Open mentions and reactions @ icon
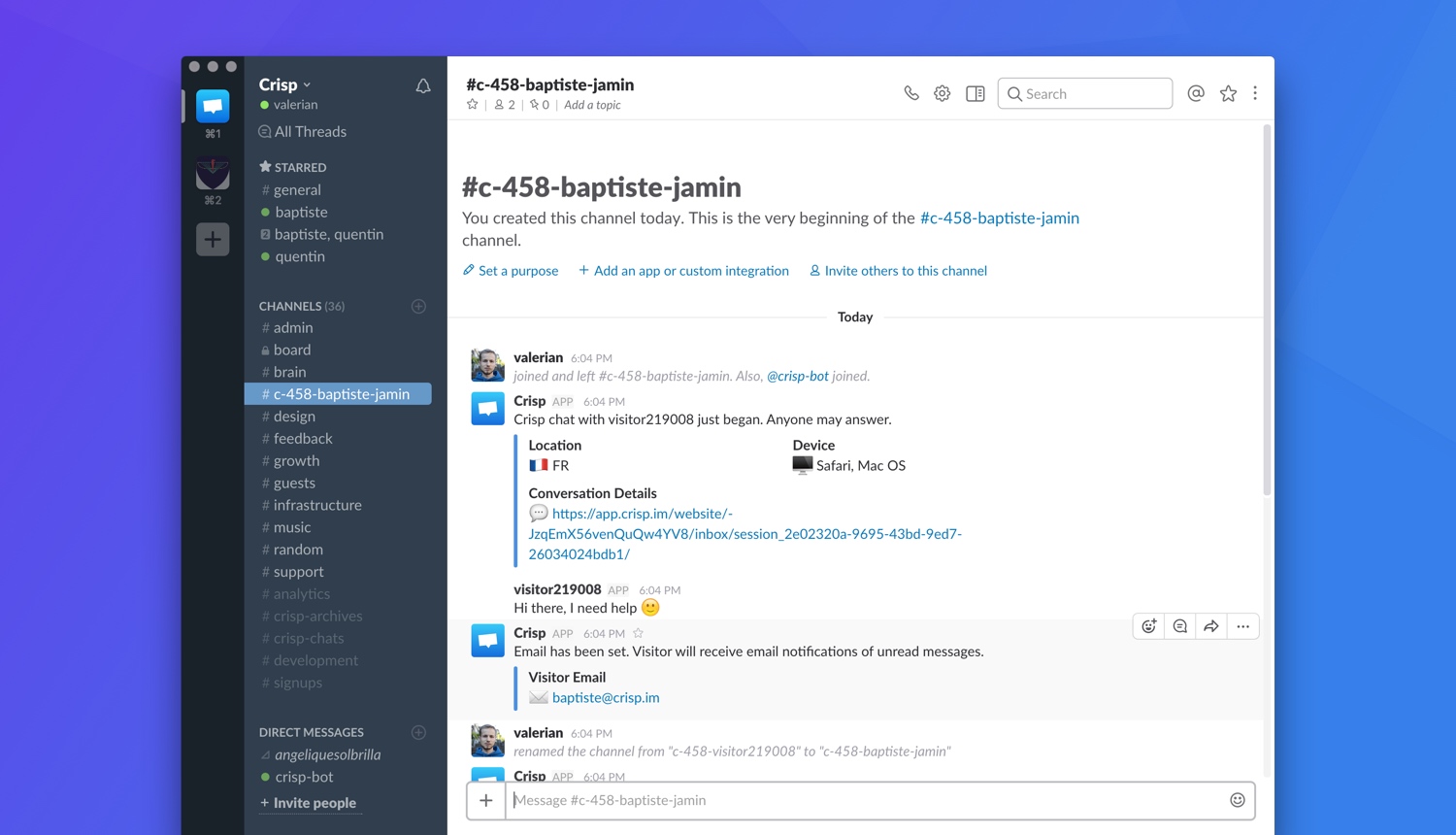This screenshot has height=835, width=1456. (1196, 93)
